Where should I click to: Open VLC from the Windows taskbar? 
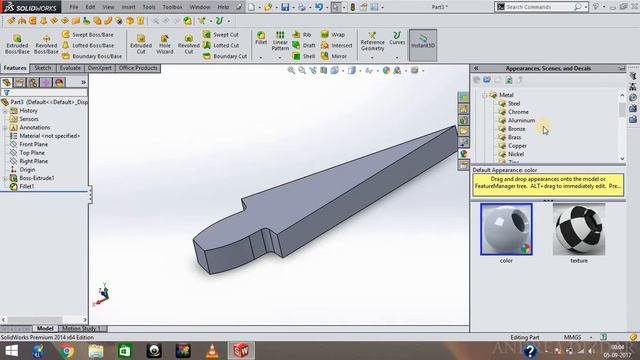212,351
